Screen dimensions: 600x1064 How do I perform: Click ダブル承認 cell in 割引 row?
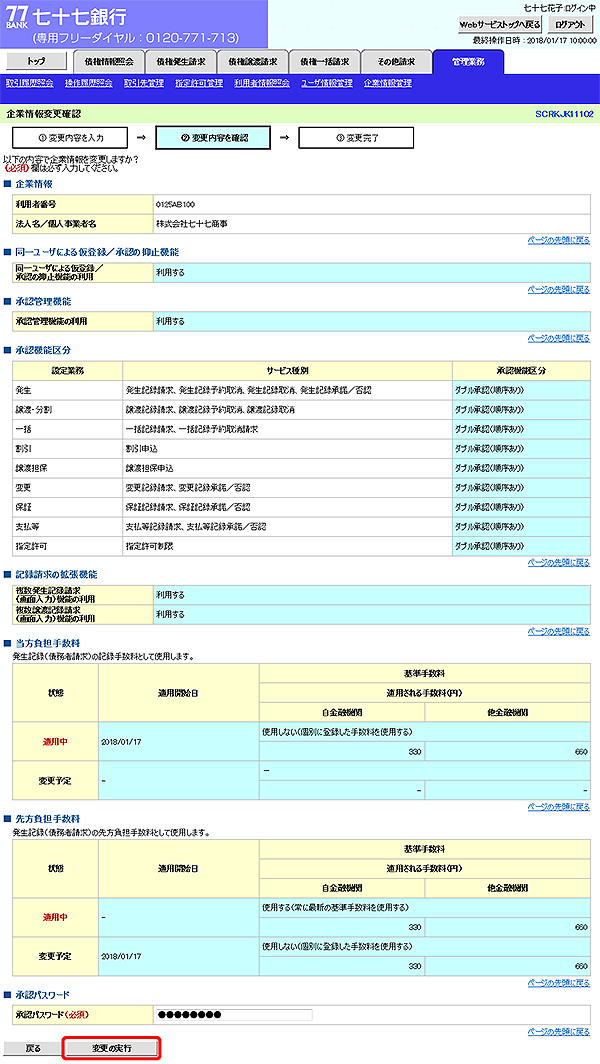[x=521, y=449]
